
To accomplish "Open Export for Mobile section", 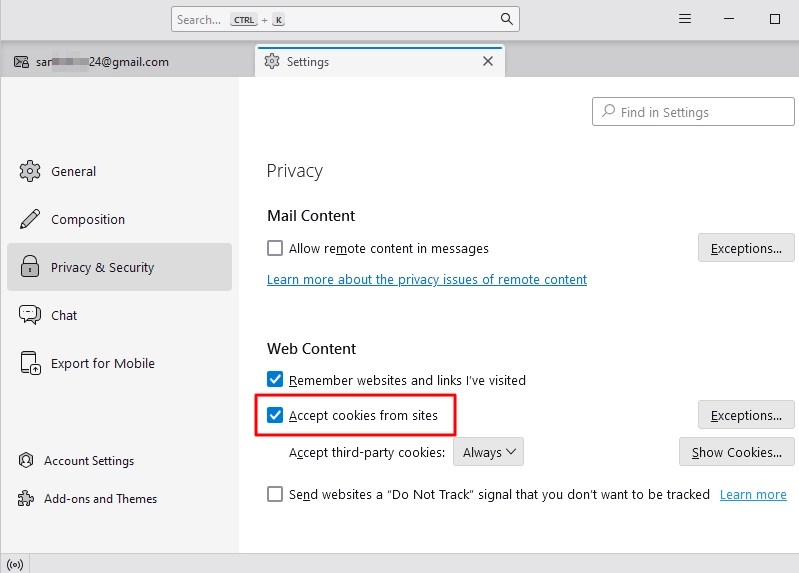I will pos(119,363).
